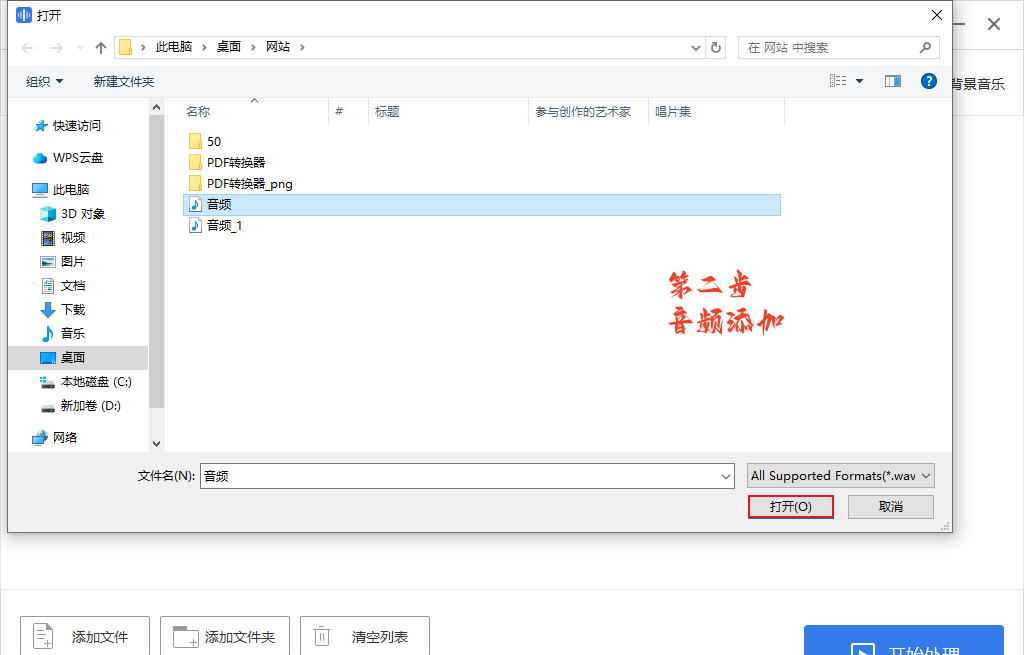
Task: Click the up-directory arrow icon
Action: [101, 48]
